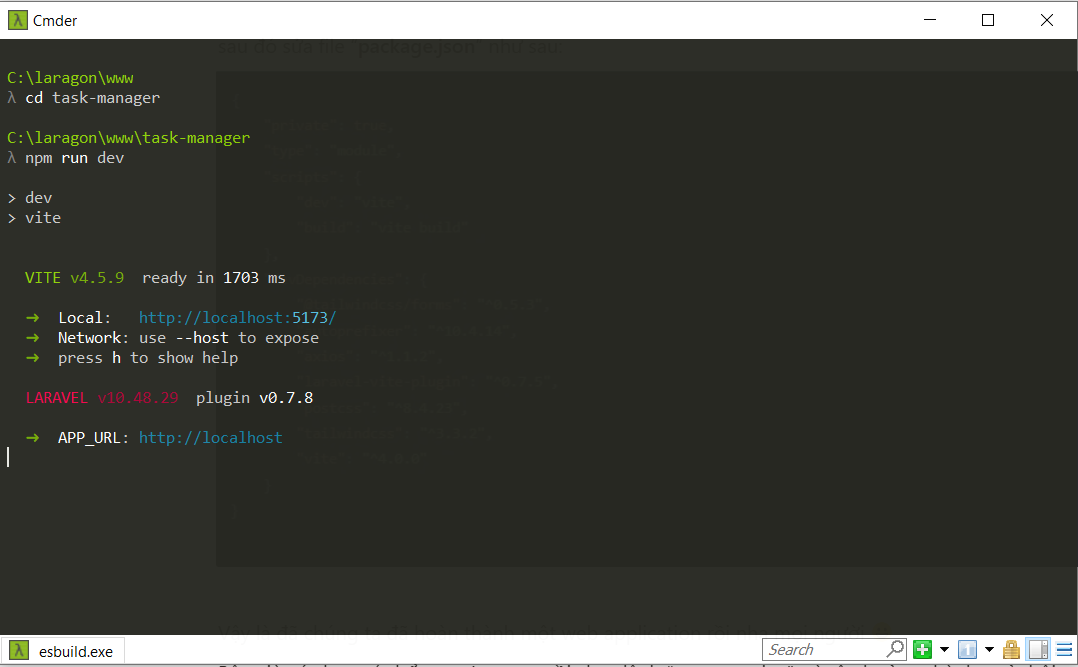Viewport: 1078px width, 667px height.
Task: Toggle the padlock lock console icon
Action: [1011, 649]
